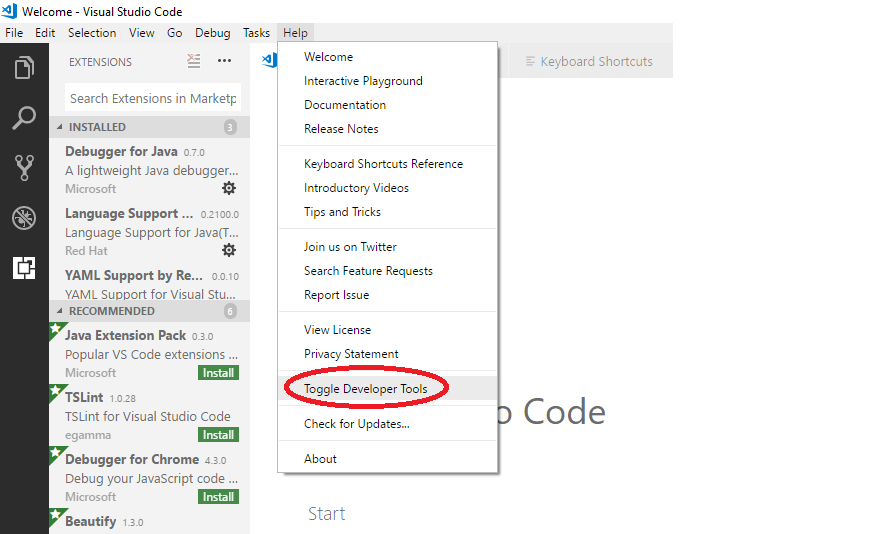Open the Selection menu

(x=92, y=33)
